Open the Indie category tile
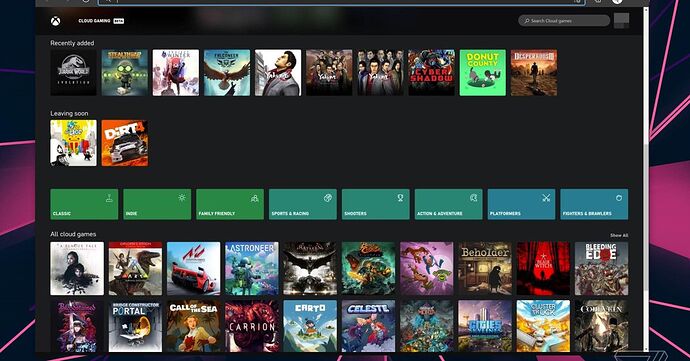690x361 pixels. 157,204
